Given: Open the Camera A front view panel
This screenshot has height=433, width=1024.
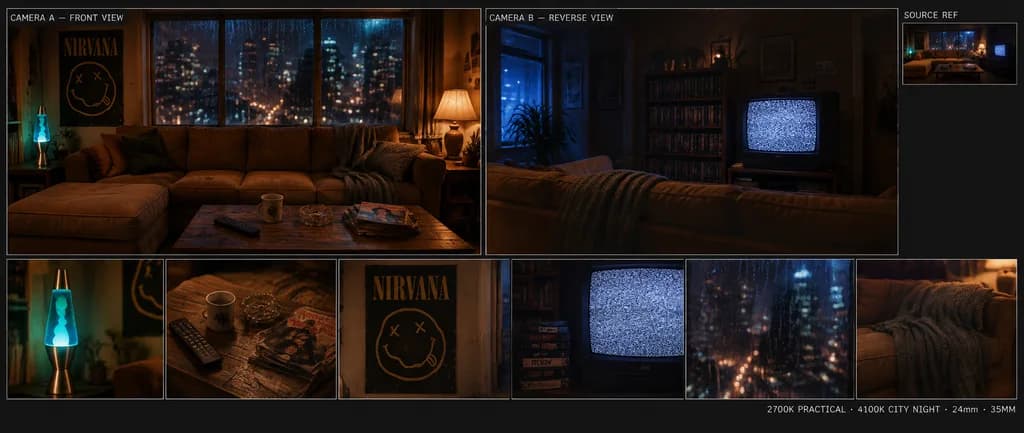Looking at the screenshot, I should [x=244, y=131].
